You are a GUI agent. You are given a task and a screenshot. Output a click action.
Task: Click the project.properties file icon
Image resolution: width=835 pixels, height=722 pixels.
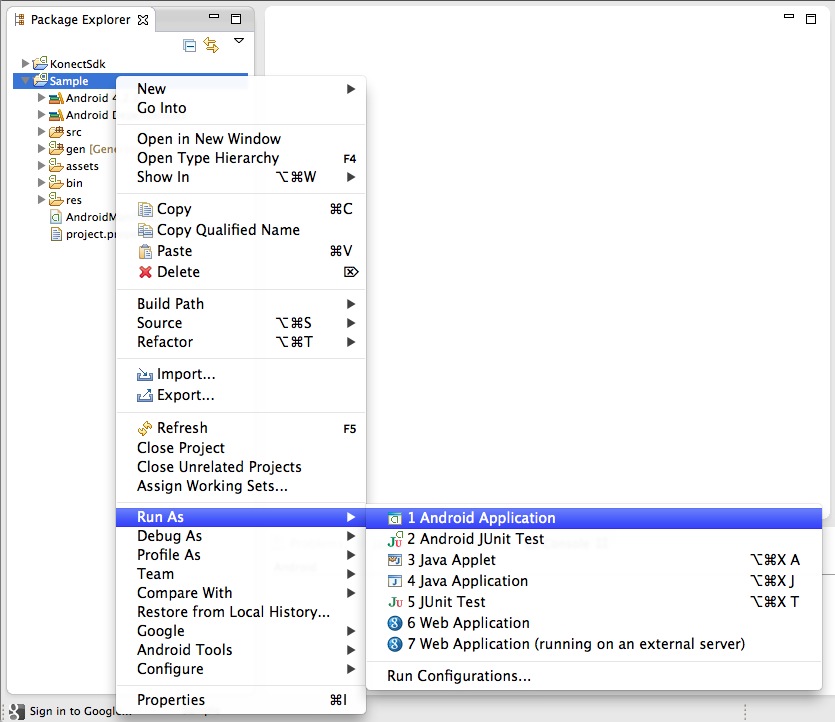55,234
